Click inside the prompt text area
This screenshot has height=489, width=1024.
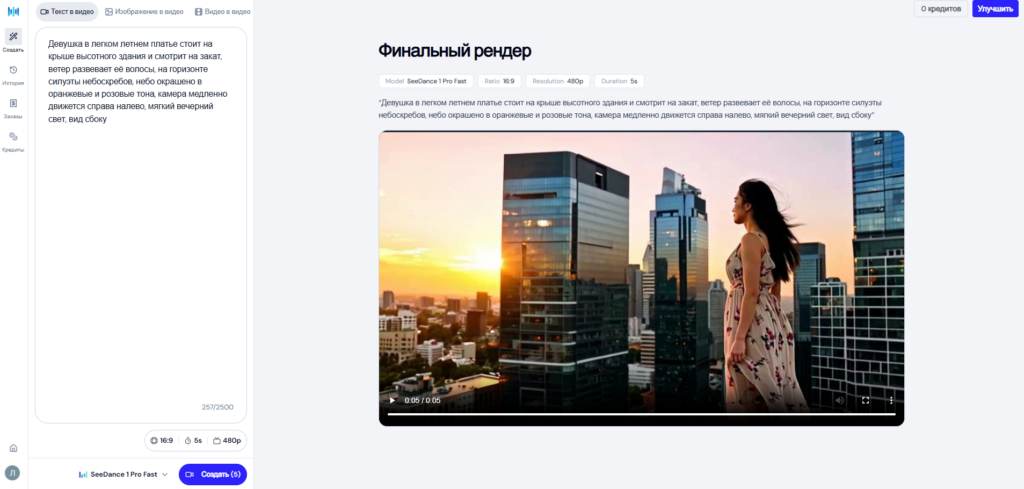(x=141, y=225)
